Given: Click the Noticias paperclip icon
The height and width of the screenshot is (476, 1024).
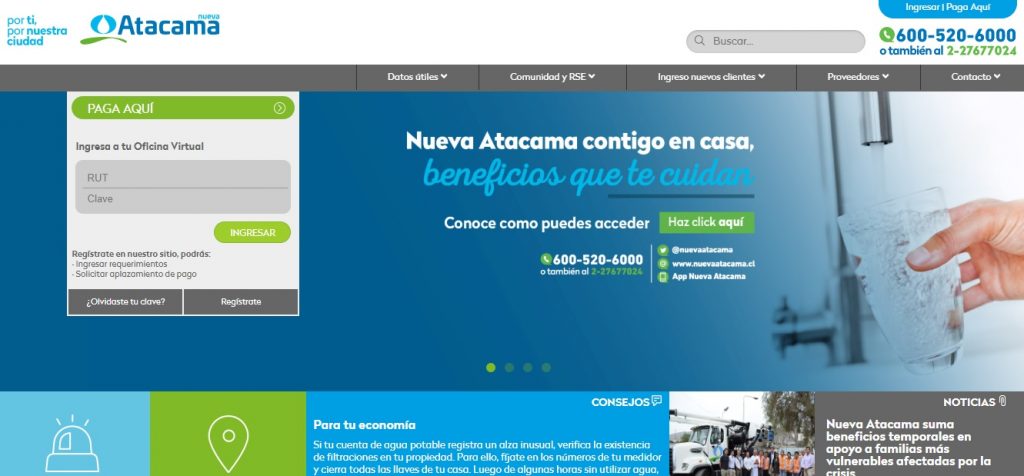Looking at the screenshot, I should point(1002,401).
